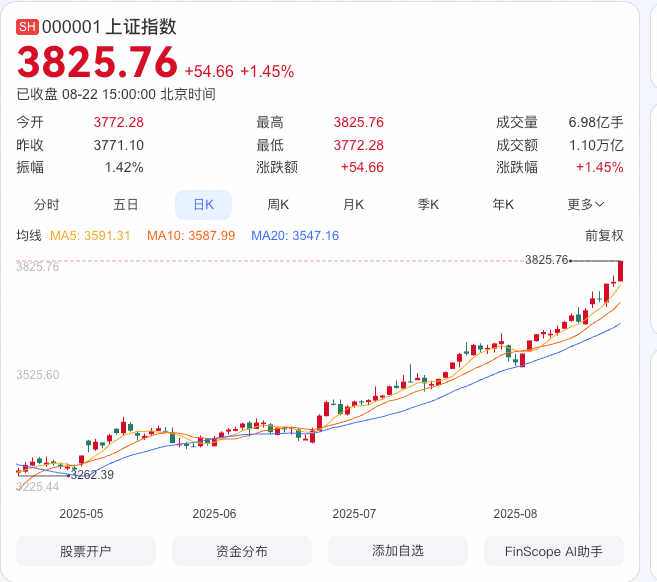The image size is (657, 582).
Task: Click the red SH market badge
Action: (x=27, y=27)
